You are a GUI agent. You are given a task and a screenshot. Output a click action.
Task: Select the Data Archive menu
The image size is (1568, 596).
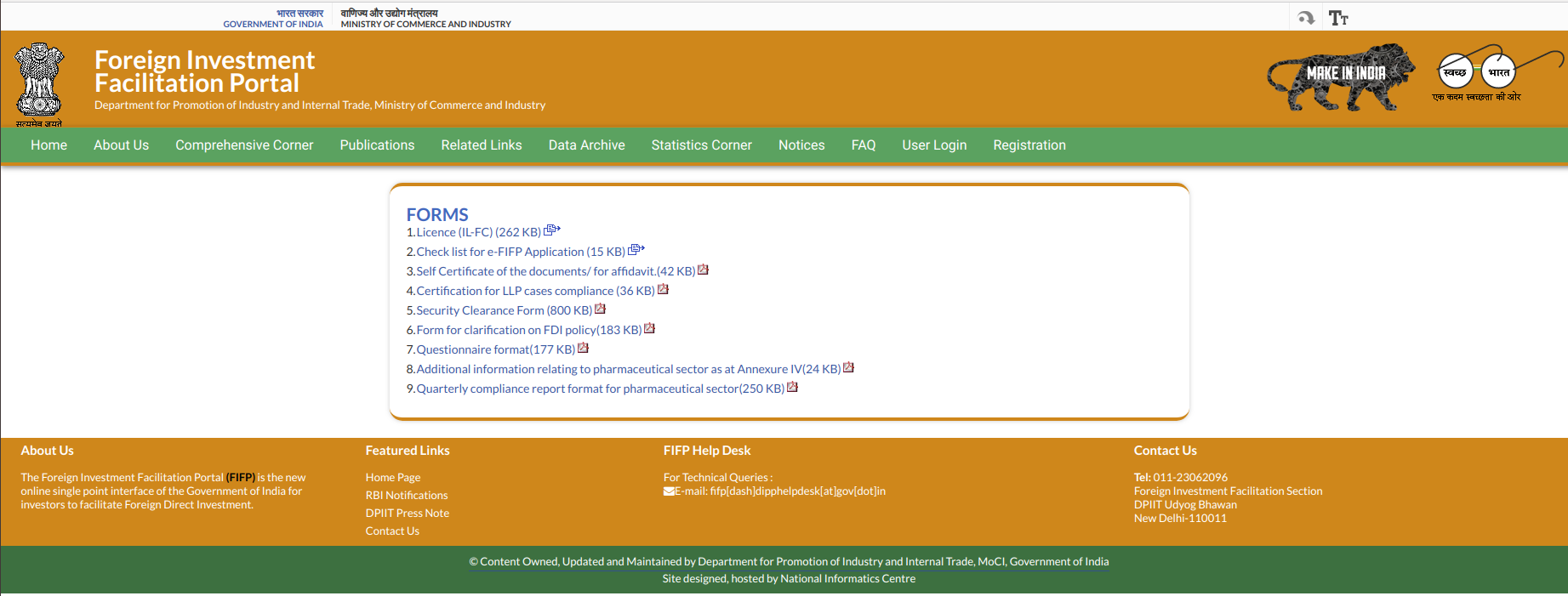click(x=586, y=145)
